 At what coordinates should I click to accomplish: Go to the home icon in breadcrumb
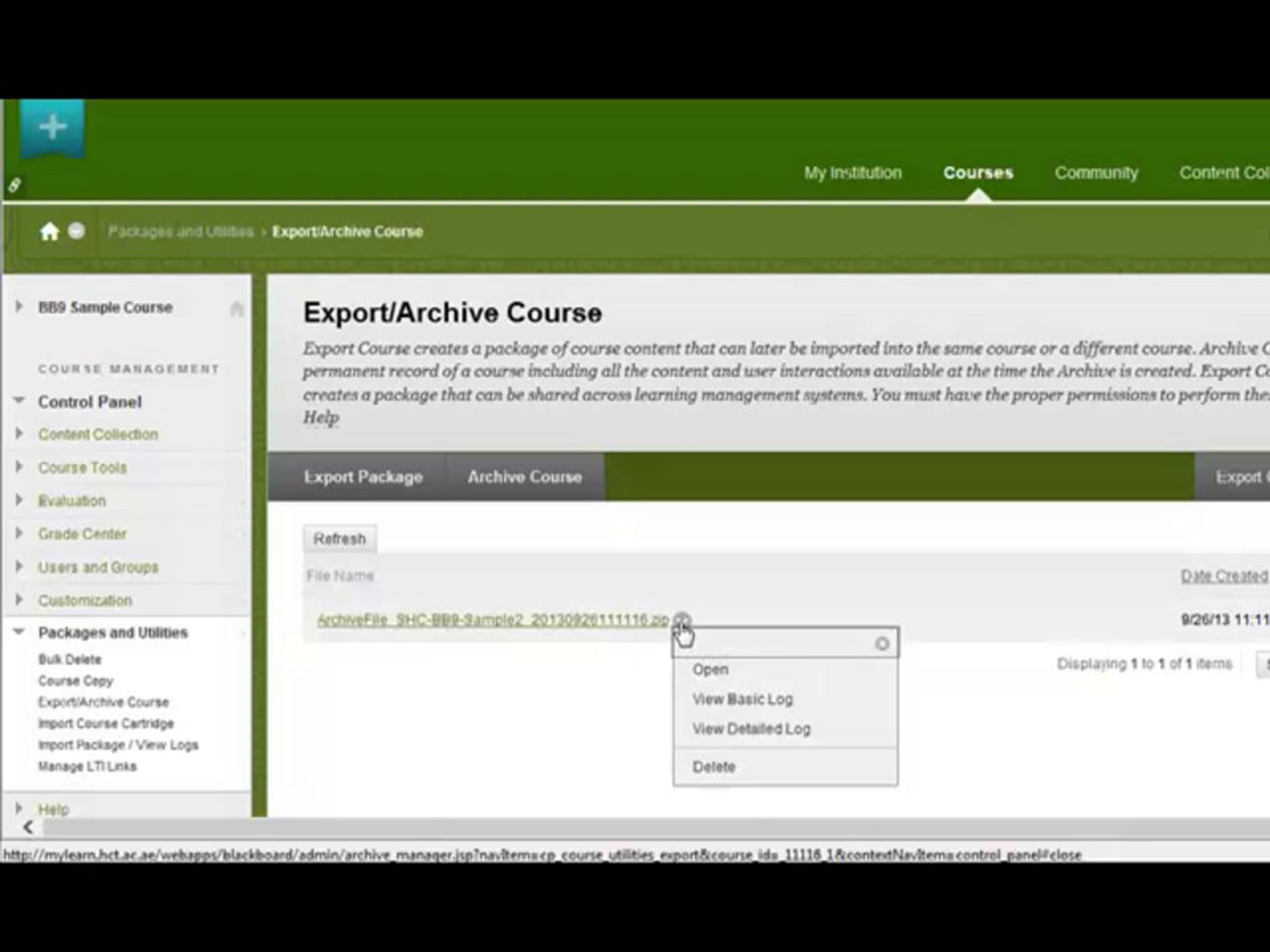click(x=49, y=231)
